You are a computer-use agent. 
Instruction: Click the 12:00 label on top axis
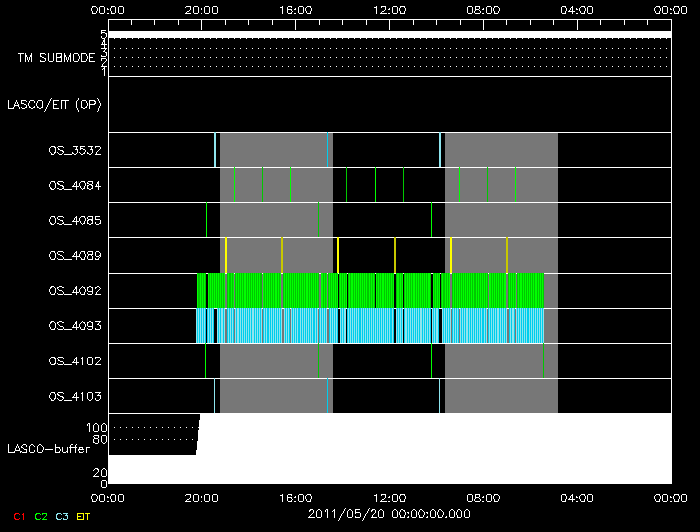[389, 10]
